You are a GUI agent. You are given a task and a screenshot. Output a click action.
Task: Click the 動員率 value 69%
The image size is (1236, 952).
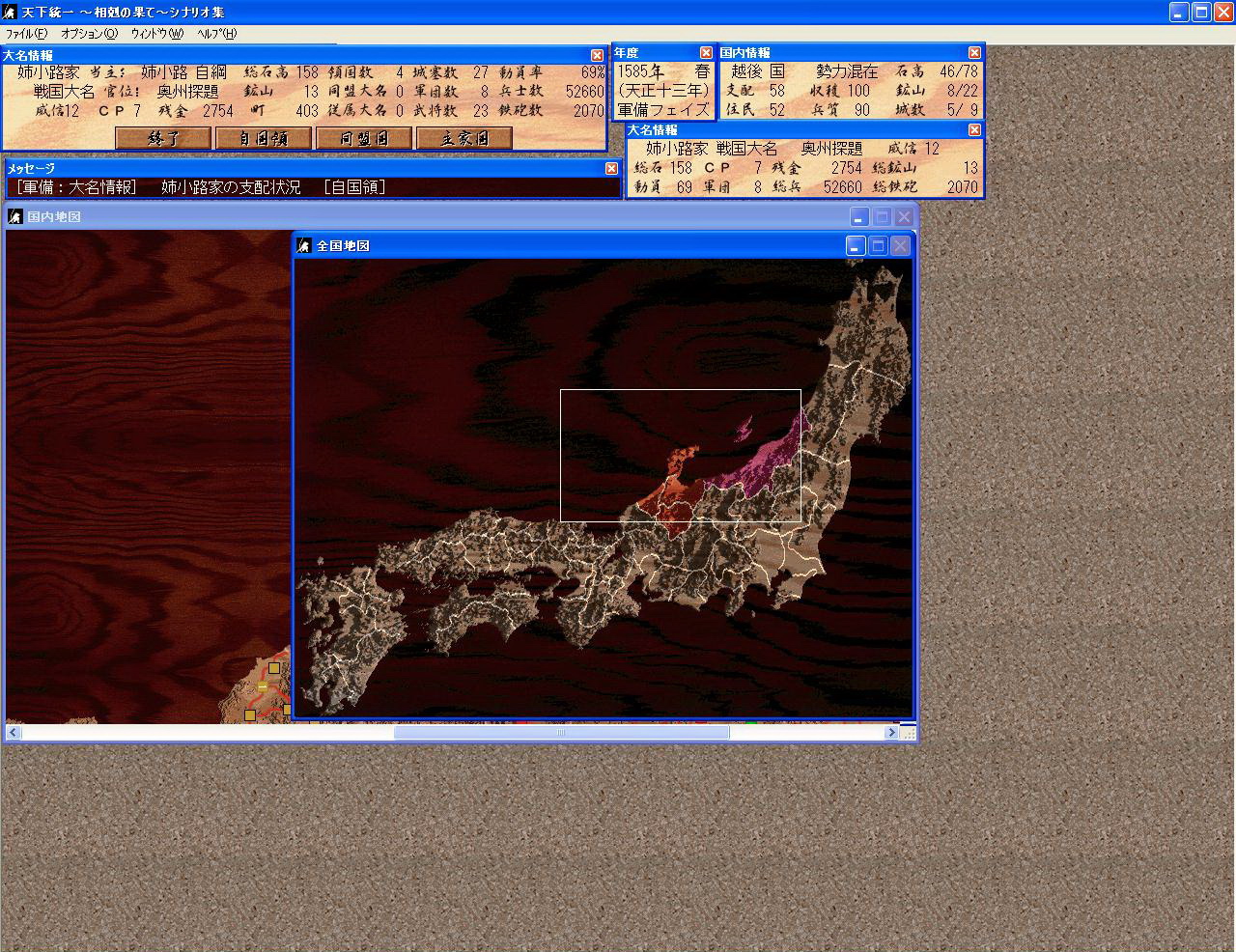point(593,72)
